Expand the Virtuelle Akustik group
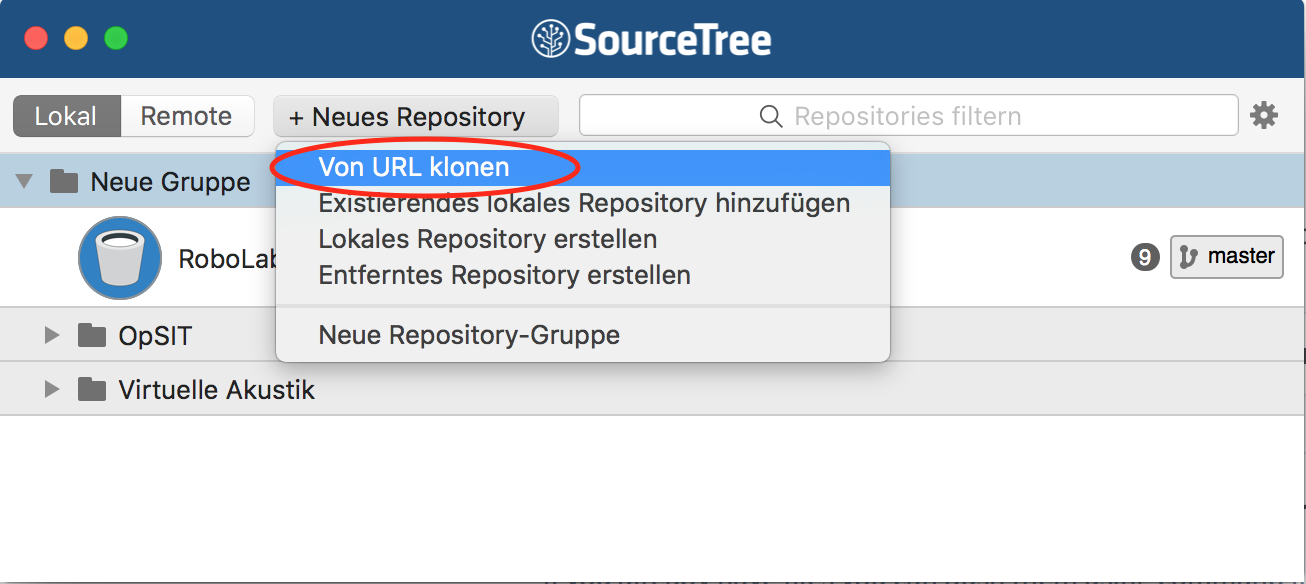Image resolution: width=1306 pixels, height=584 pixels. click(x=52, y=389)
